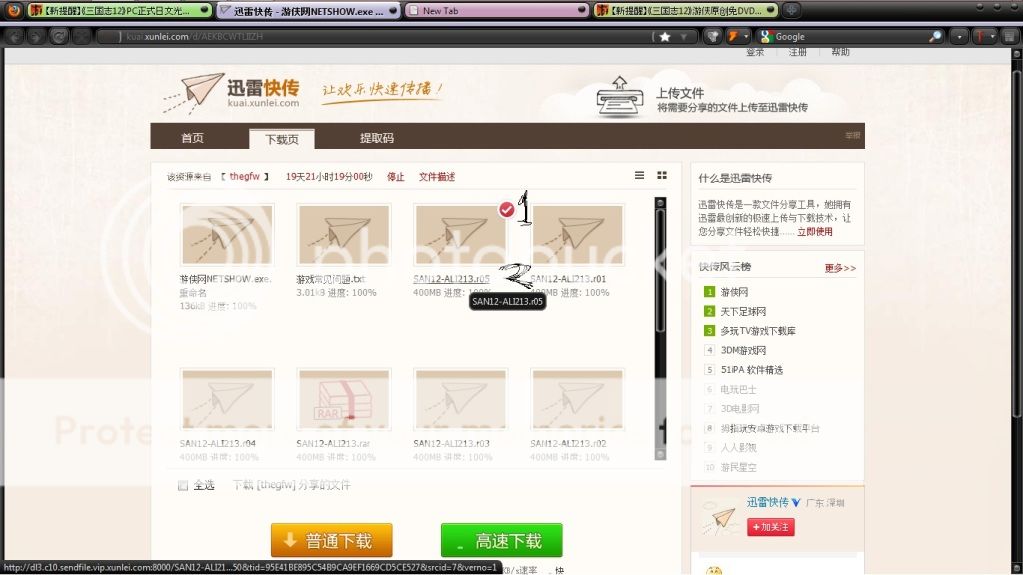
Task: Click the 举报 link
Action: (x=853, y=135)
